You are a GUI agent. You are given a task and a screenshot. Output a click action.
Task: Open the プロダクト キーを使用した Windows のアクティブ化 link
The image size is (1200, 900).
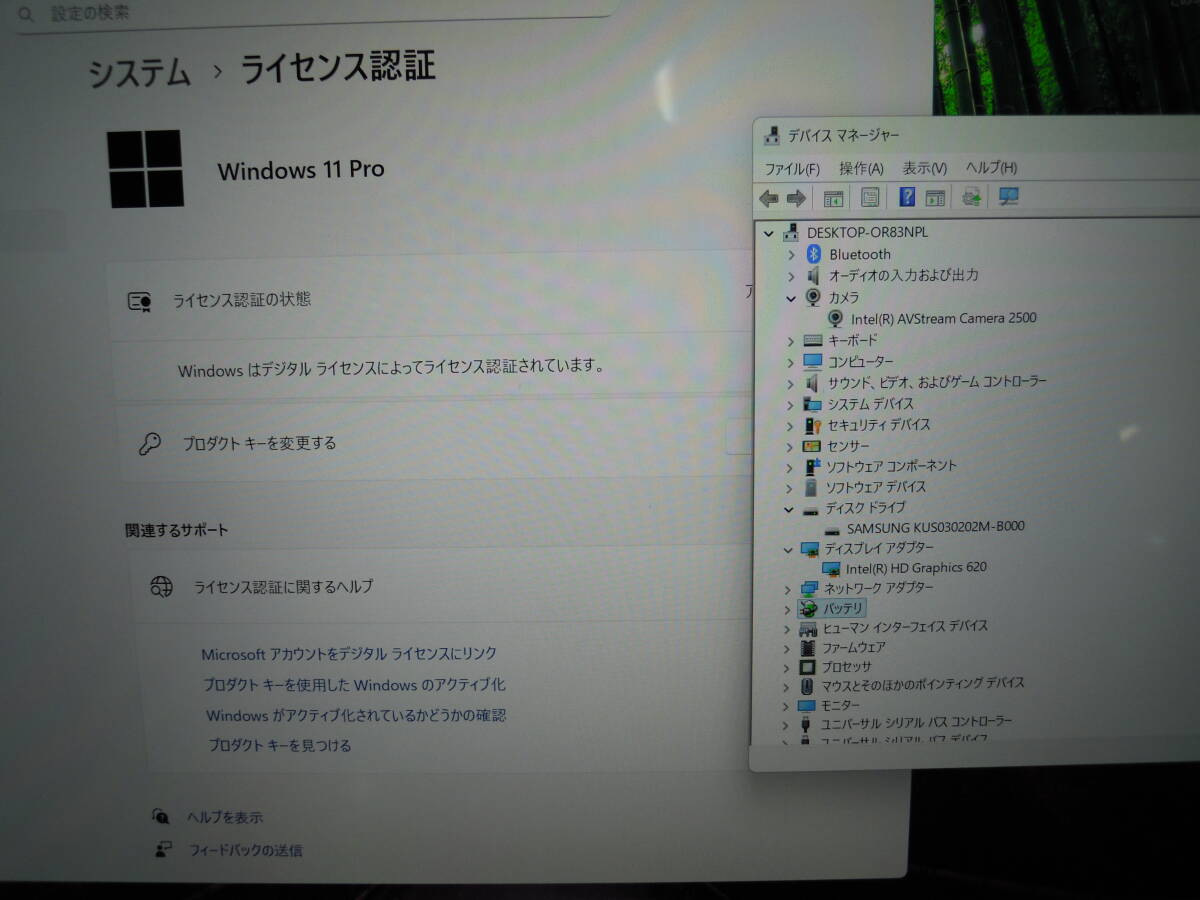(x=354, y=685)
